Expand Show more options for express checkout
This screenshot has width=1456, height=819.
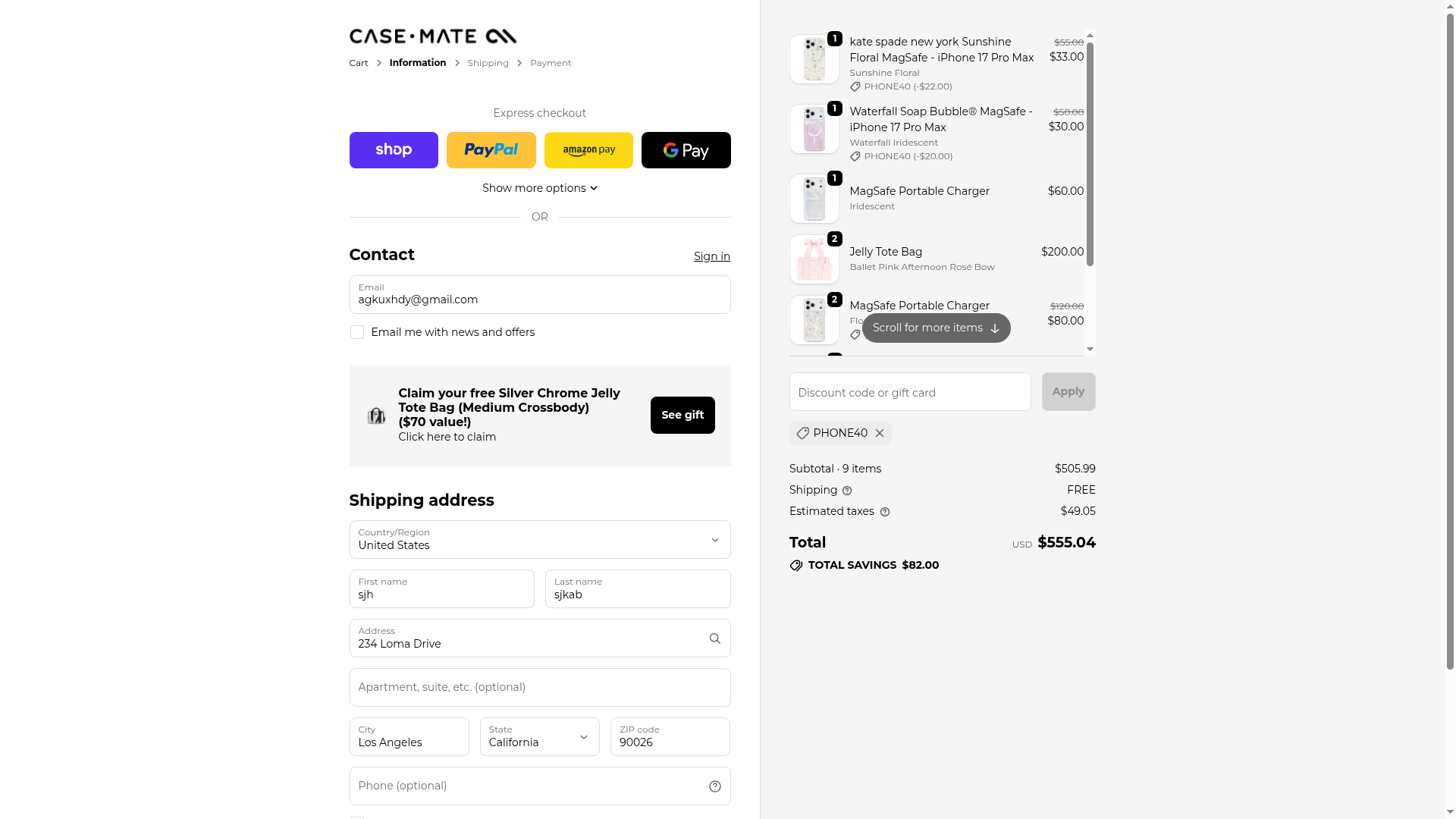pyautogui.click(x=539, y=188)
